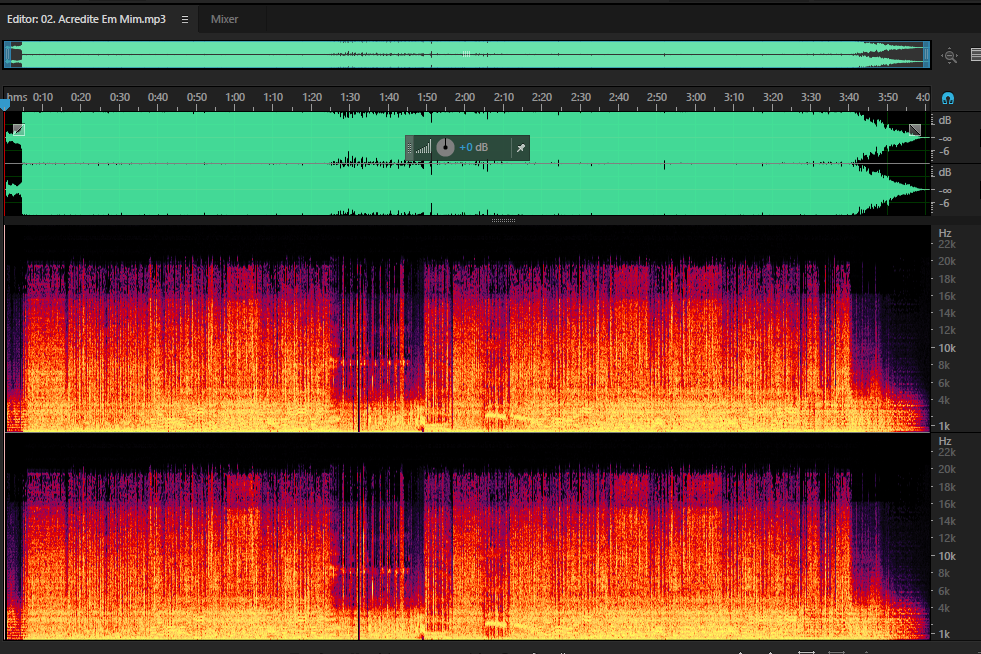The width and height of the screenshot is (981, 654).
Task: Click the left handle of overview navigator
Action: pos(8,55)
